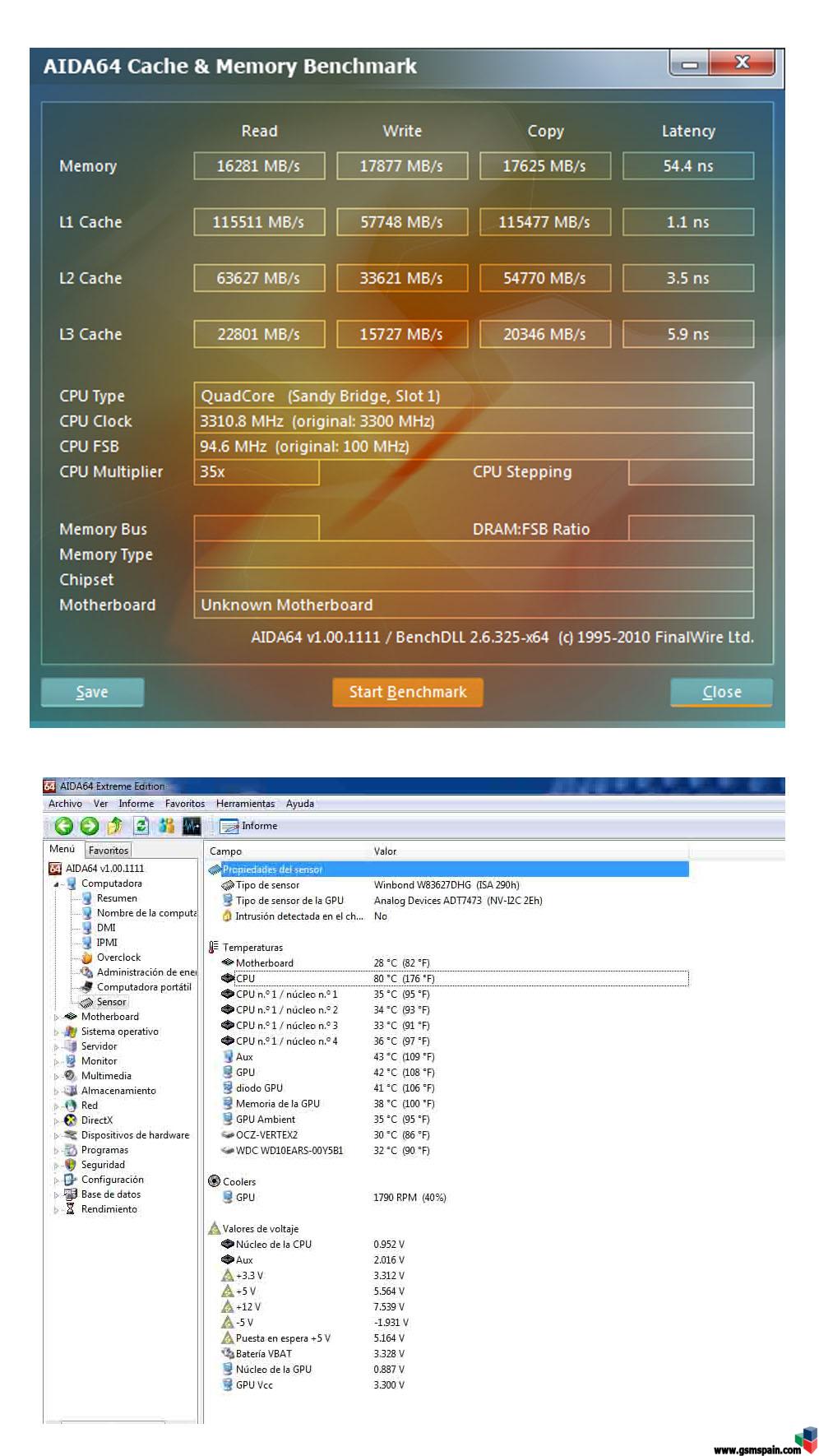This screenshot has width=819, height=1456.
Task: Click the Administración de energía icon
Action: (x=86, y=972)
